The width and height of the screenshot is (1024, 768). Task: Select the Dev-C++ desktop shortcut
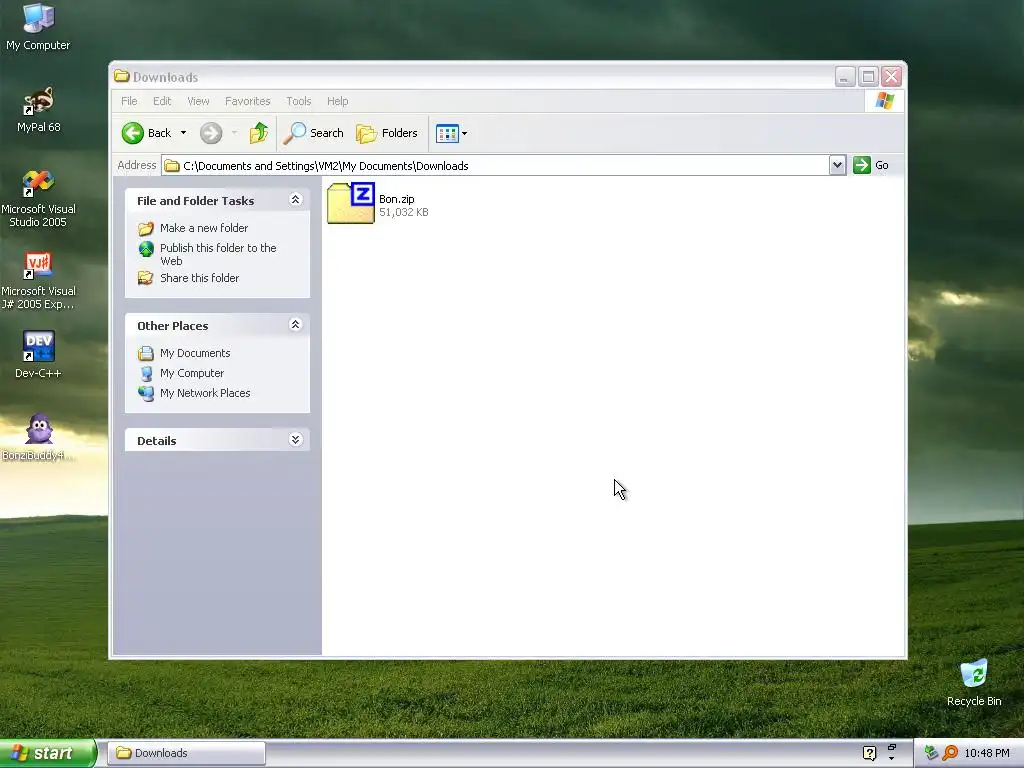tap(38, 354)
